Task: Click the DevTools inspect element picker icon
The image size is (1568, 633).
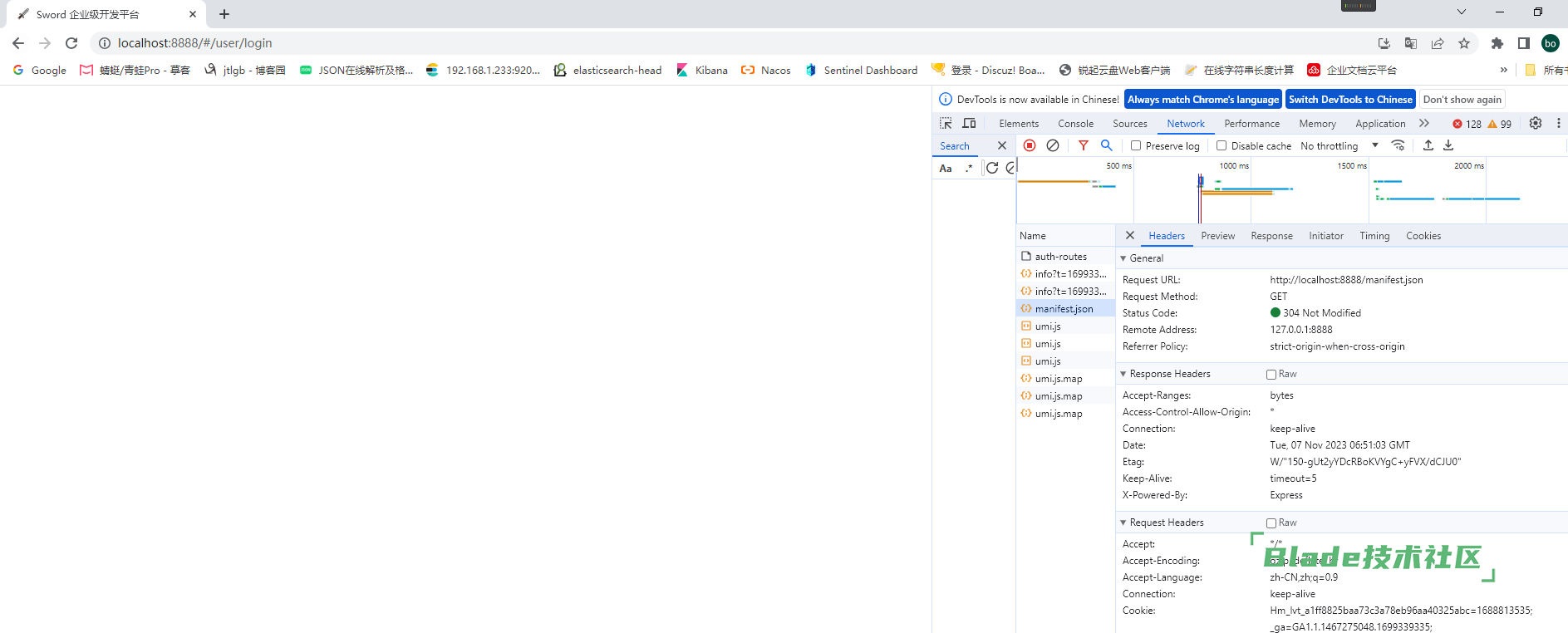Action: click(x=946, y=123)
